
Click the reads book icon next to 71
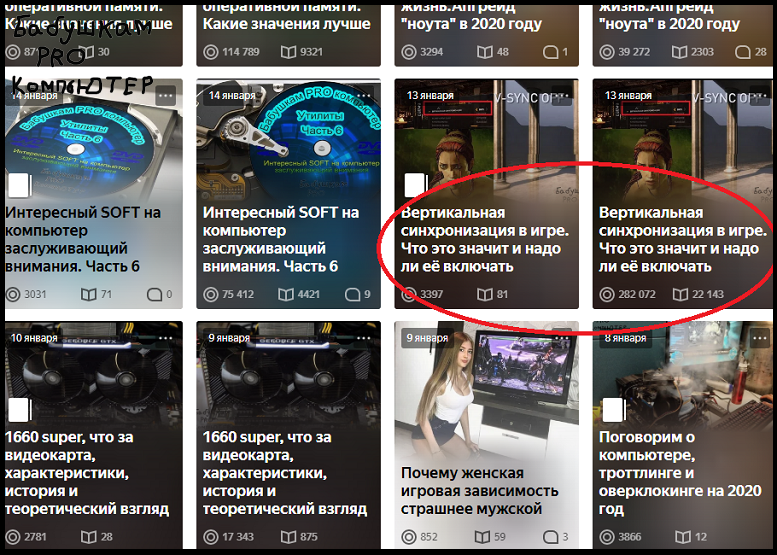pos(88,295)
